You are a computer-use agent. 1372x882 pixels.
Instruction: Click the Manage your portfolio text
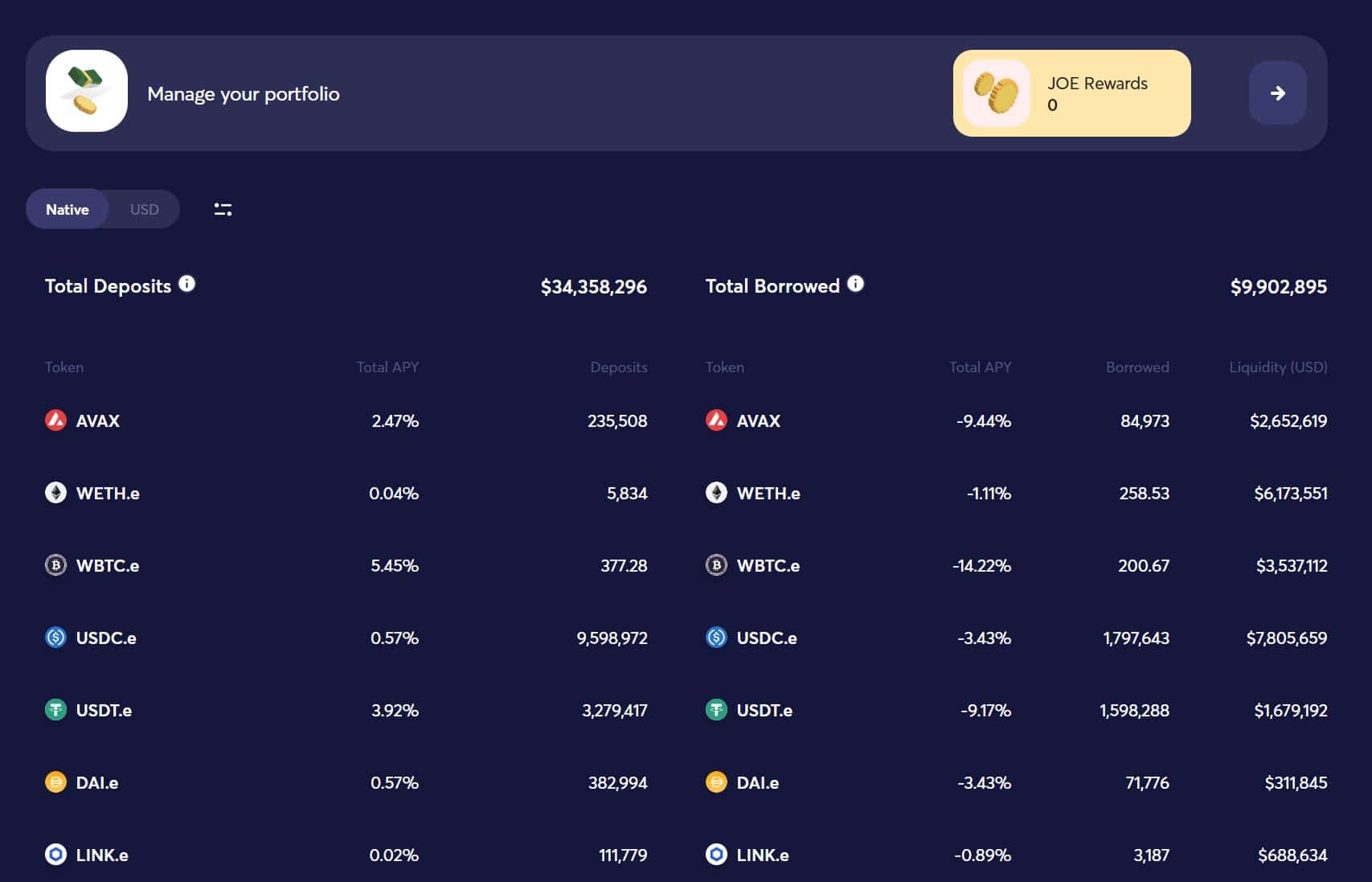244,94
